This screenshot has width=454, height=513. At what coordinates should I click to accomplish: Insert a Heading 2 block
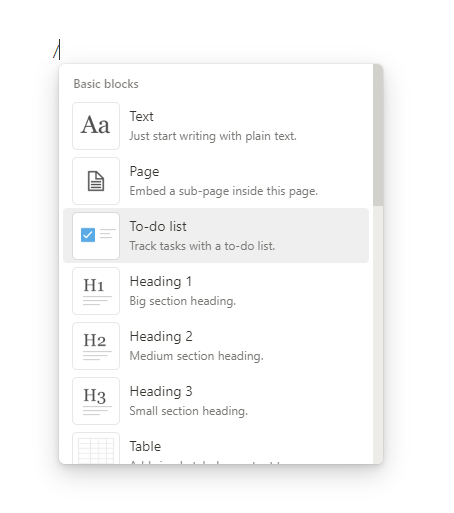216,346
